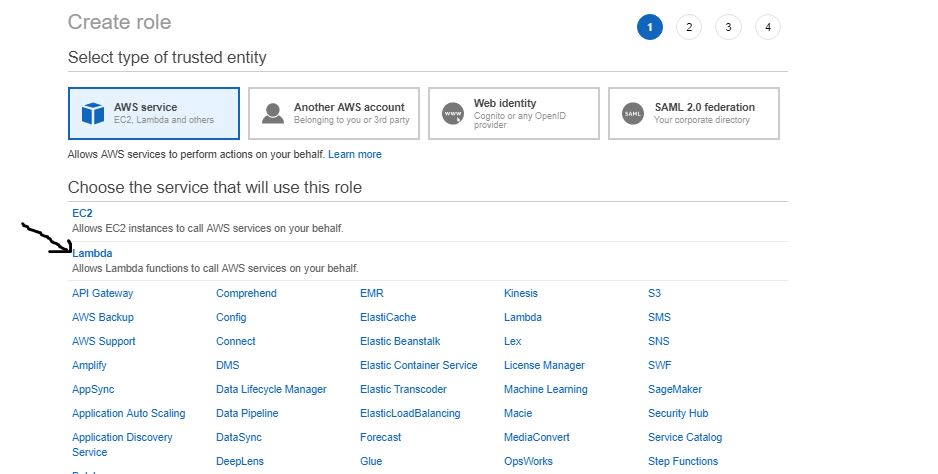Screen dimensions: 938x474
Task: Select the Glue service
Action: pyautogui.click(x=371, y=461)
